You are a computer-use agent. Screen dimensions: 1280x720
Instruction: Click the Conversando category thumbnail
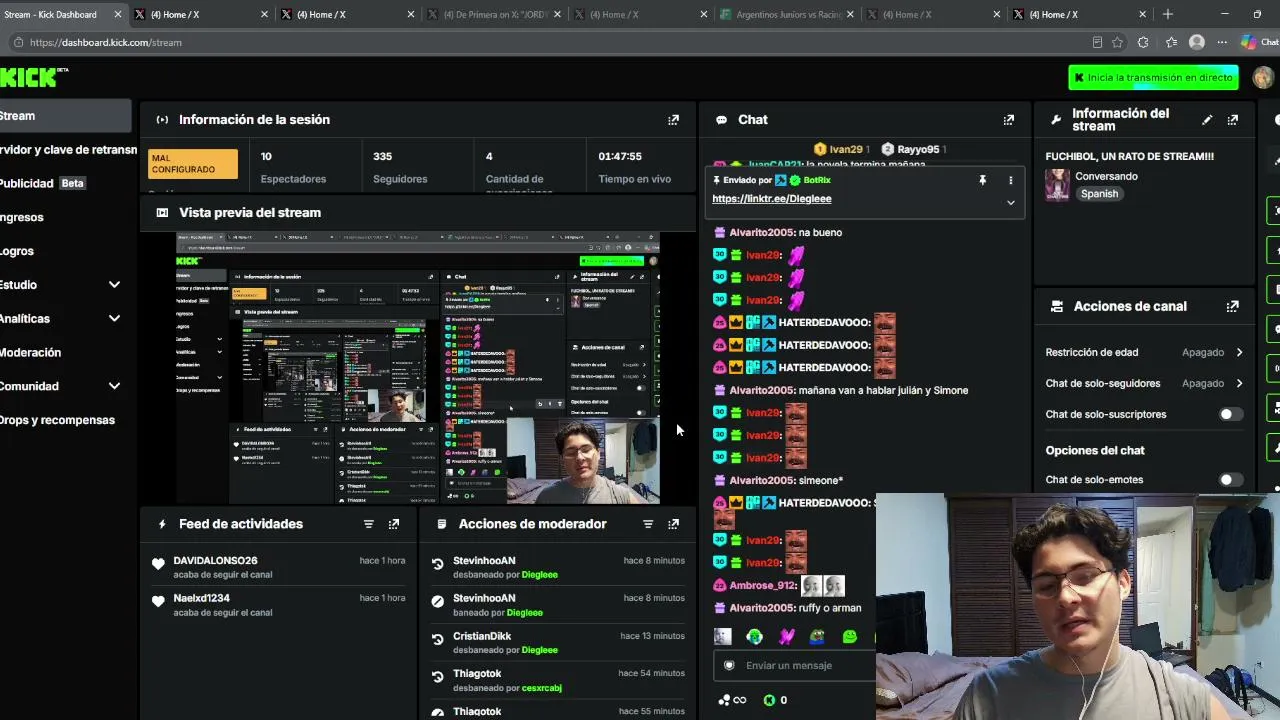point(1057,185)
